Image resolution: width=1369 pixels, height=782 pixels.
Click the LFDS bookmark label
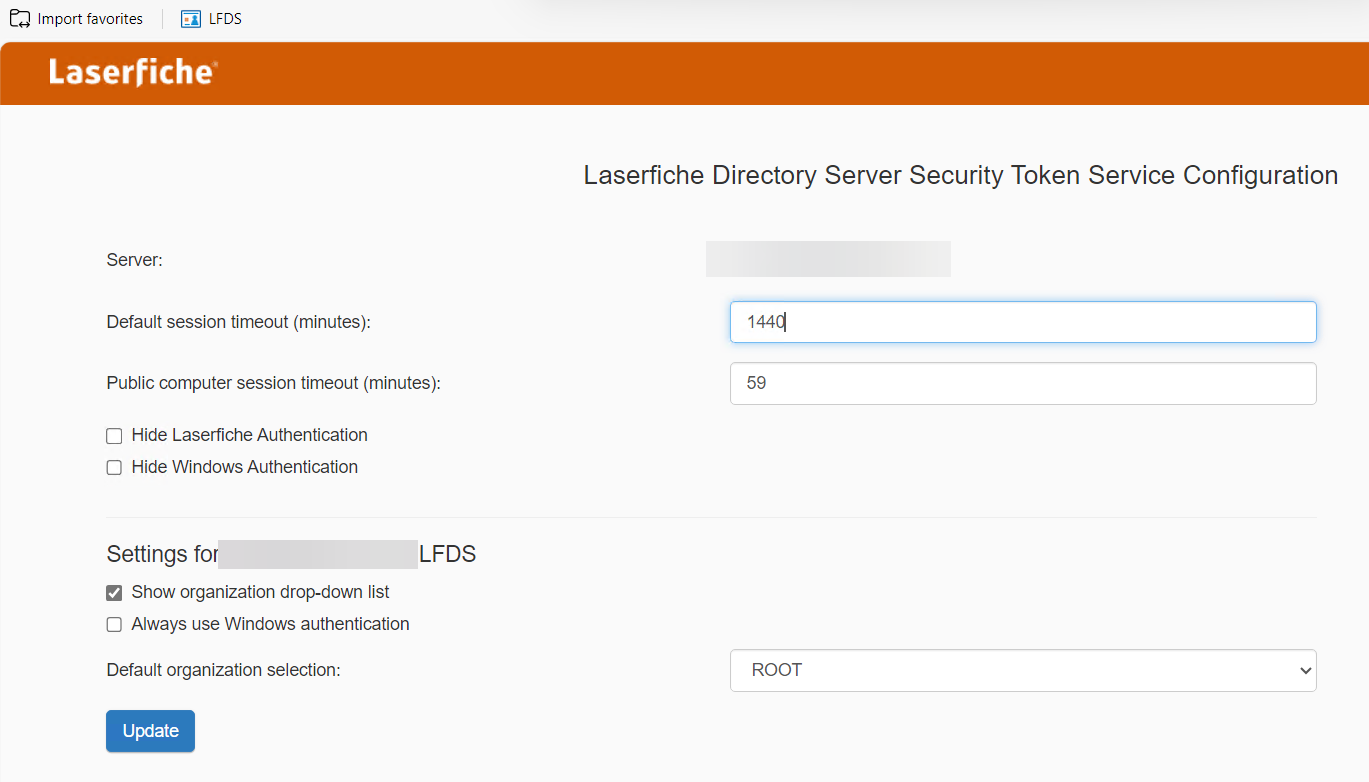click(225, 19)
